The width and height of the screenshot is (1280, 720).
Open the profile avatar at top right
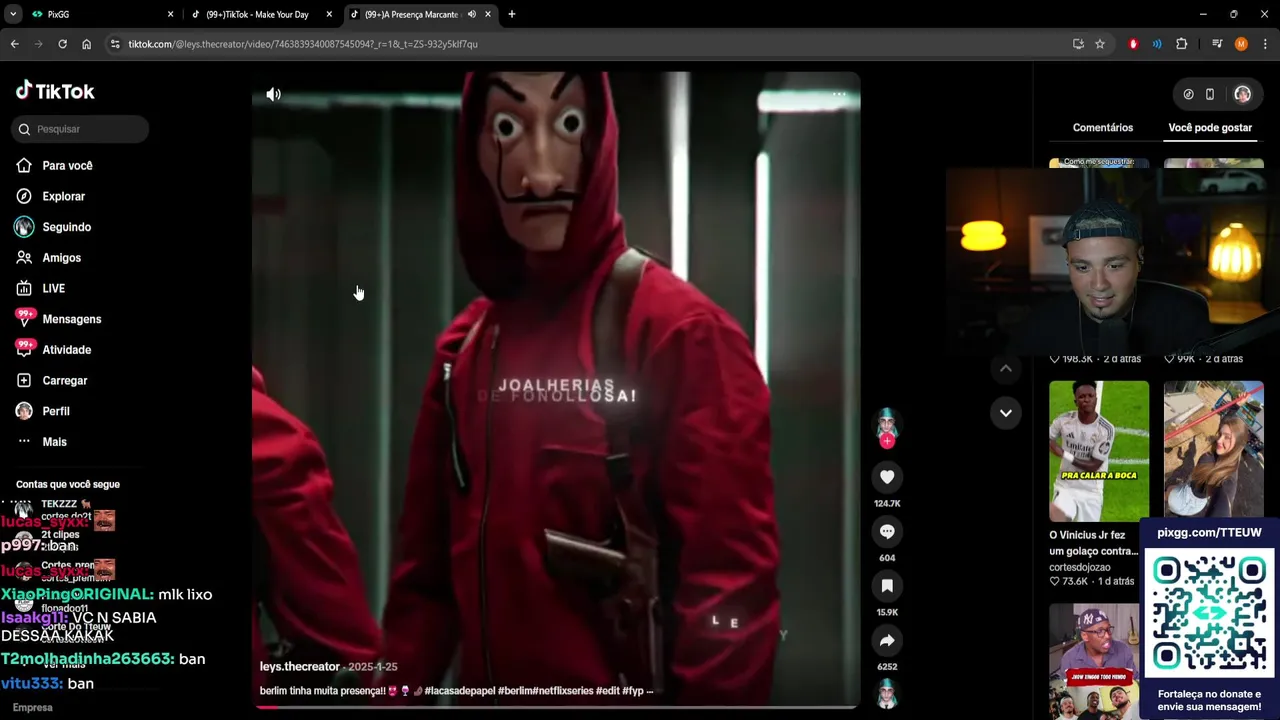[1242, 94]
